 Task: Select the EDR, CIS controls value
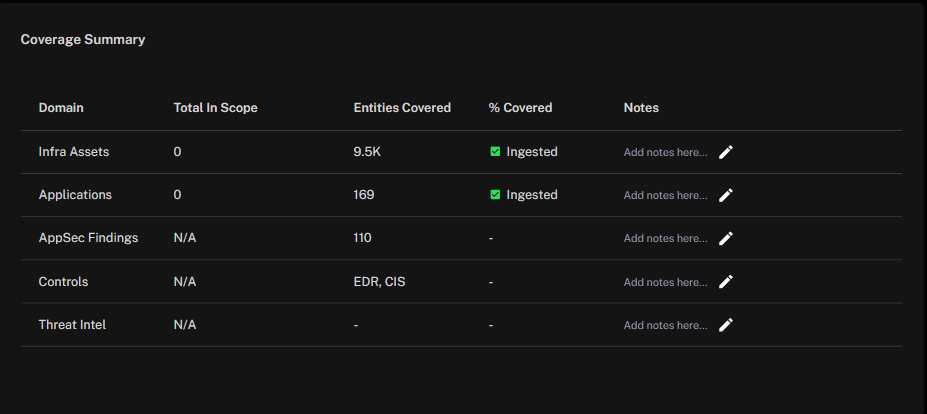pos(380,282)
